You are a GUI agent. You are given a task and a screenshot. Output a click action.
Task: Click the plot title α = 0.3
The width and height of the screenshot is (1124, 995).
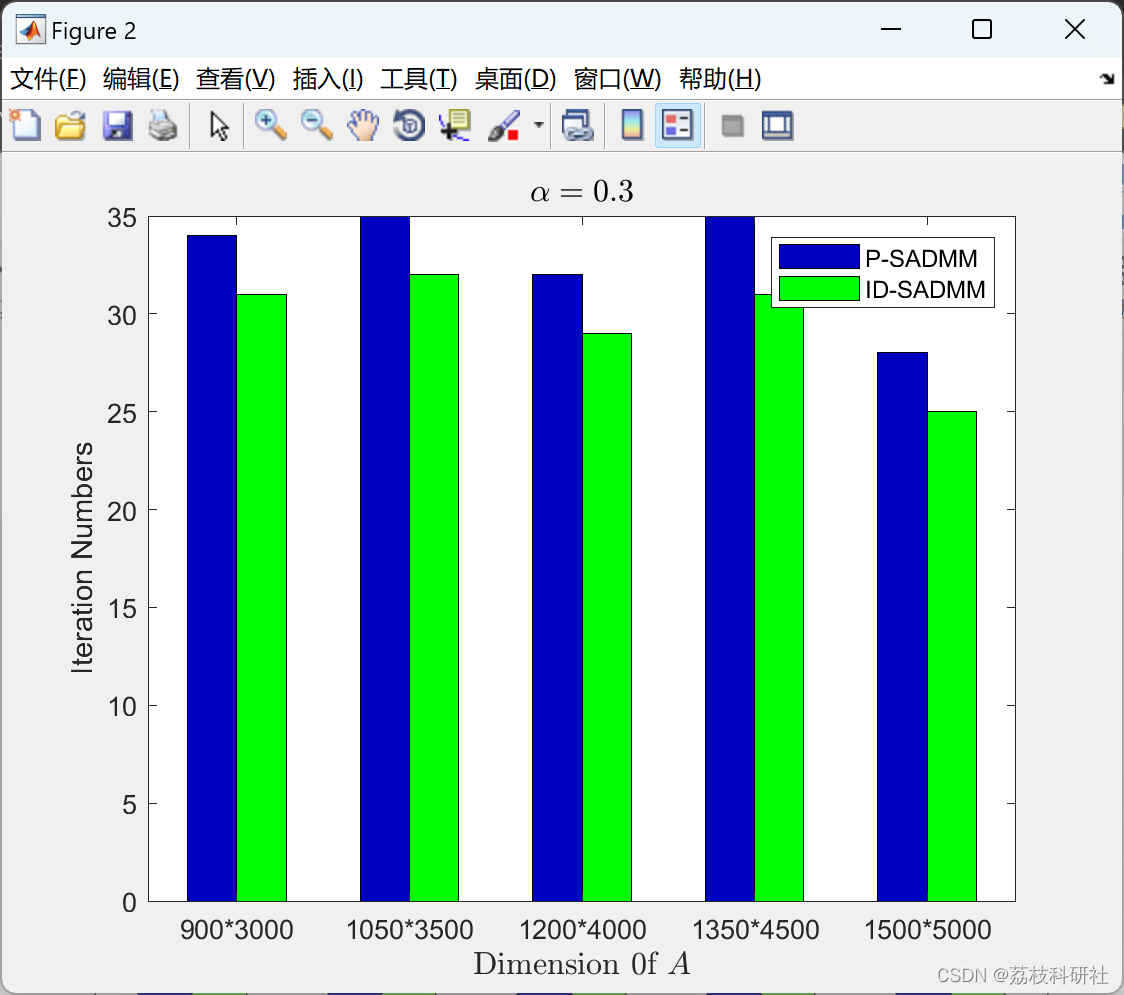pyautogui.click(x=582, y=191)
